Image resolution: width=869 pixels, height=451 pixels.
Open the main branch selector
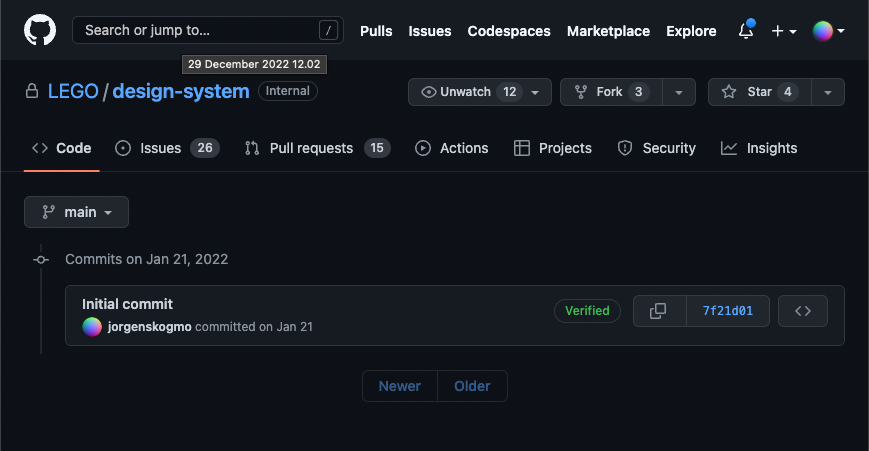[76, 212]
